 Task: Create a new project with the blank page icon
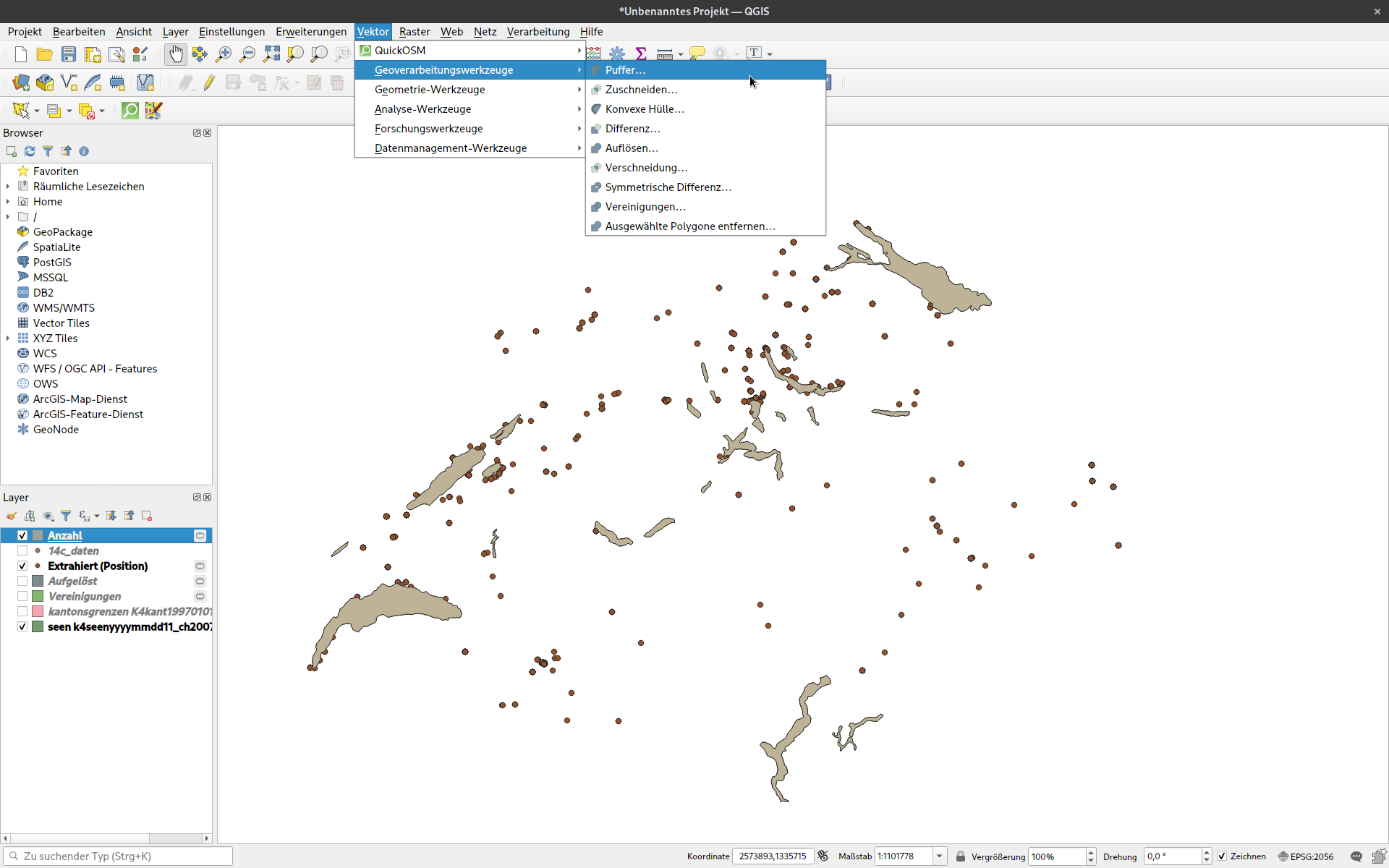[x=21, y=54]
